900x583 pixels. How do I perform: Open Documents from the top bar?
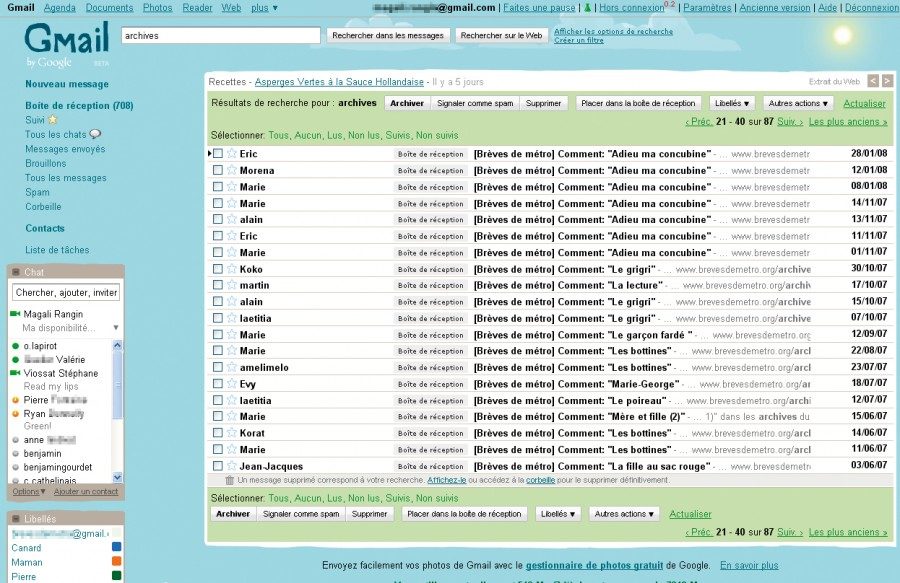pyautogui.click(x=109, y=7)
